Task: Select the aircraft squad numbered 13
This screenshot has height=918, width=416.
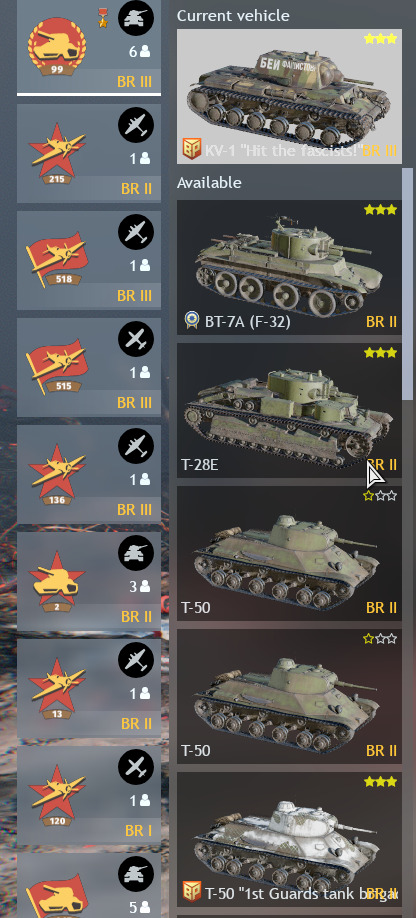Action: pos(88,688)
